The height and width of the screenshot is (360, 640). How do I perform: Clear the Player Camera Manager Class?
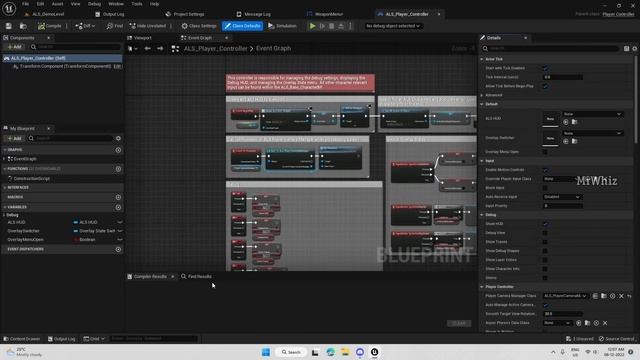point(621,296)
